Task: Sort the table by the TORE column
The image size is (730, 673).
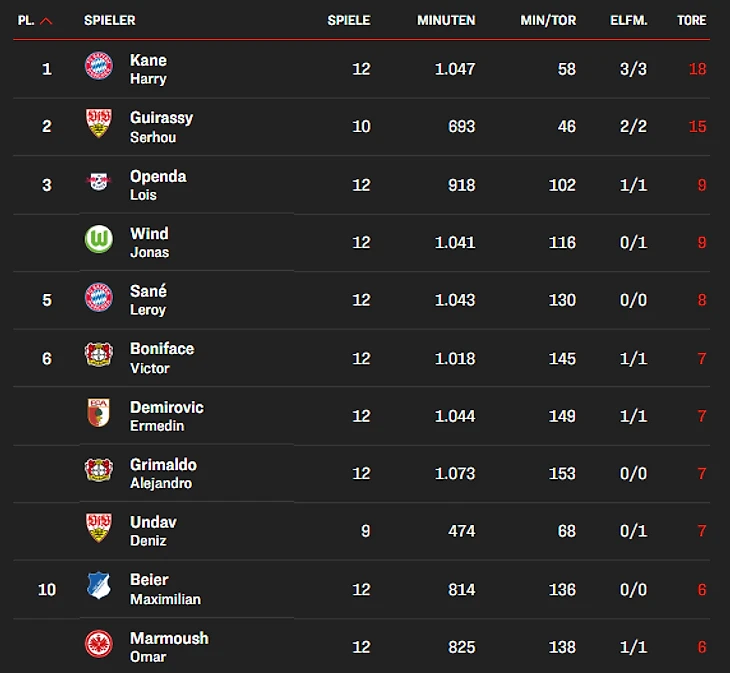Action: [x=691, y=20]
